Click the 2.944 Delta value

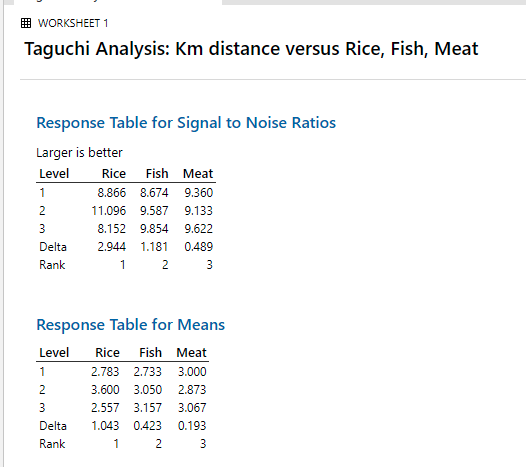tap(111, 247)
